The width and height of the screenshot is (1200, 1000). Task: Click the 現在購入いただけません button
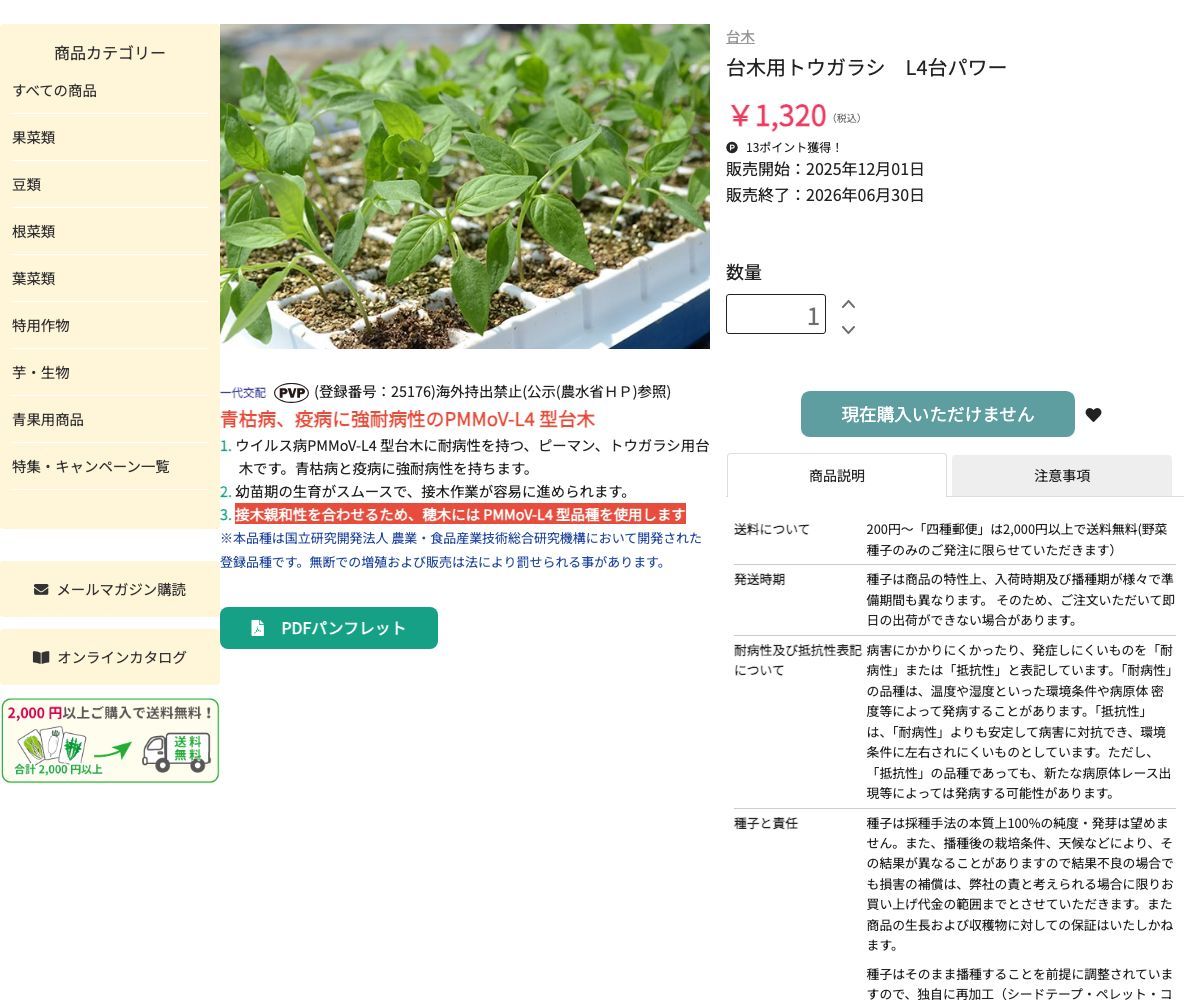(937, 414)
